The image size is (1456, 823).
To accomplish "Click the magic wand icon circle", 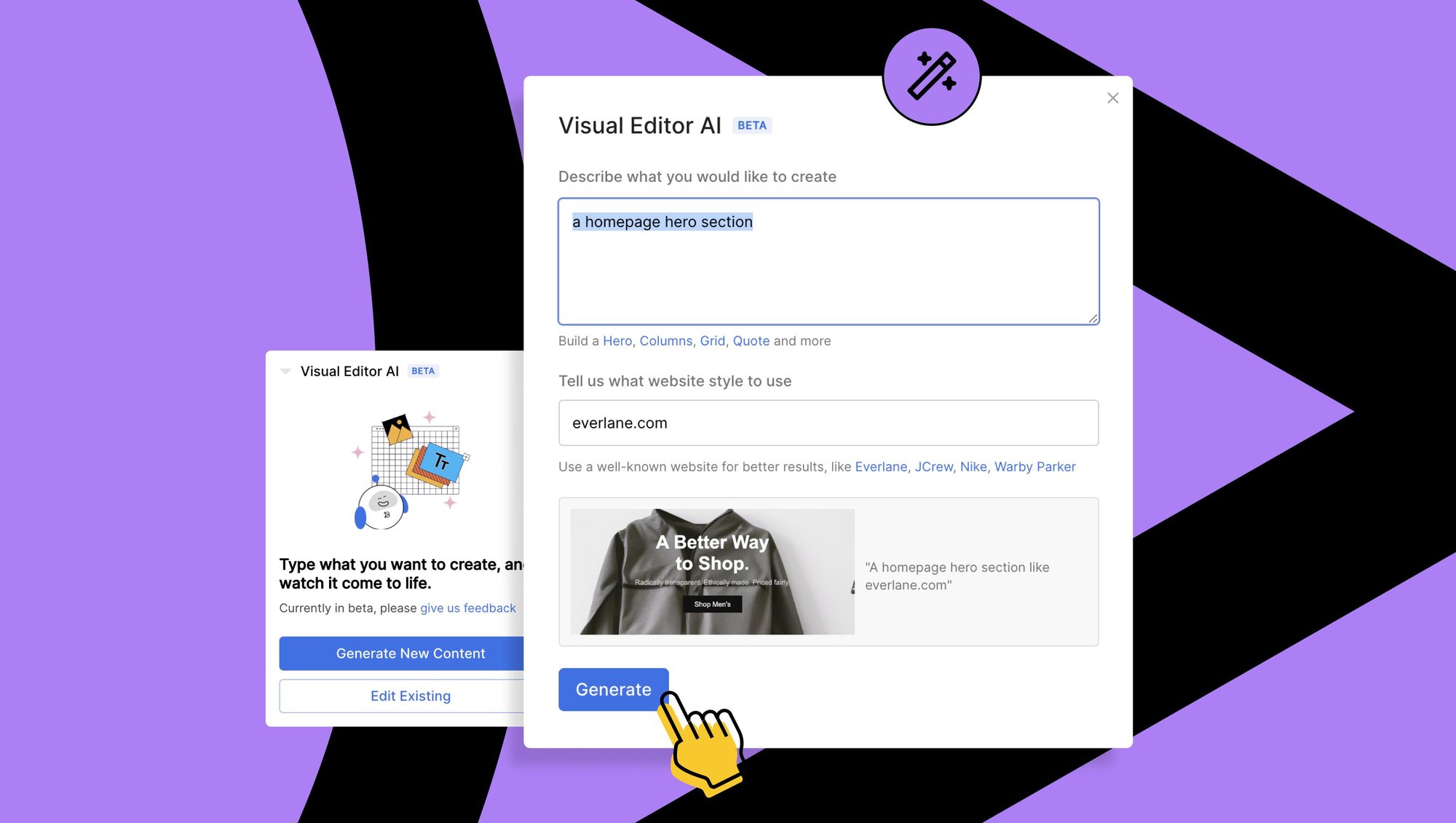I will 931,76.
